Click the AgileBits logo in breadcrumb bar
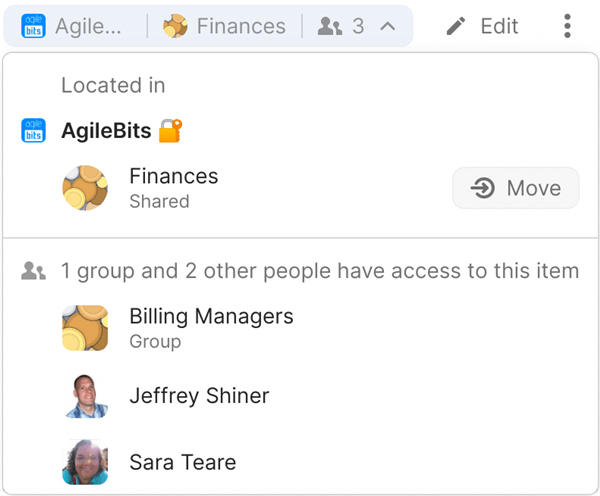600x496 pixels. point(33,26)
